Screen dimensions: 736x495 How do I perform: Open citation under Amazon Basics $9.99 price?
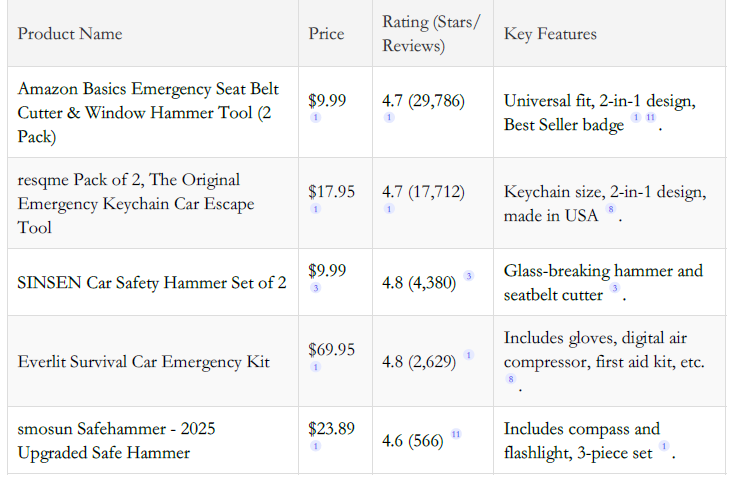(316, 118)
